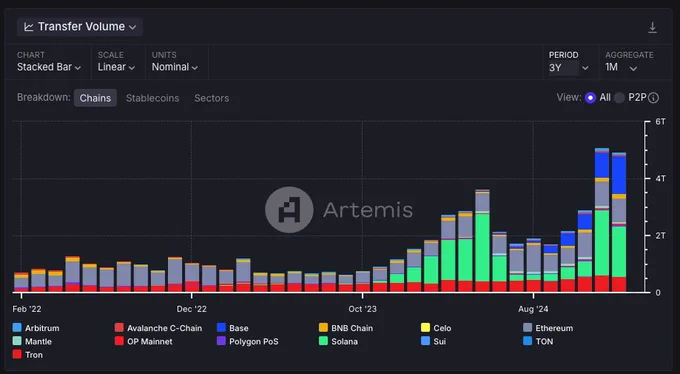The image size is (680, 374).
Task: Click the 4T axis value
Action: [x=660, y=179]
